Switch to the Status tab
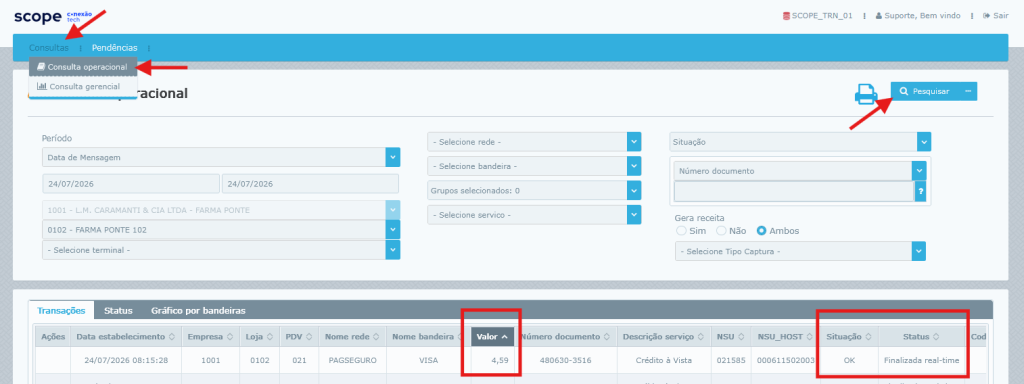 pos(118,310)
